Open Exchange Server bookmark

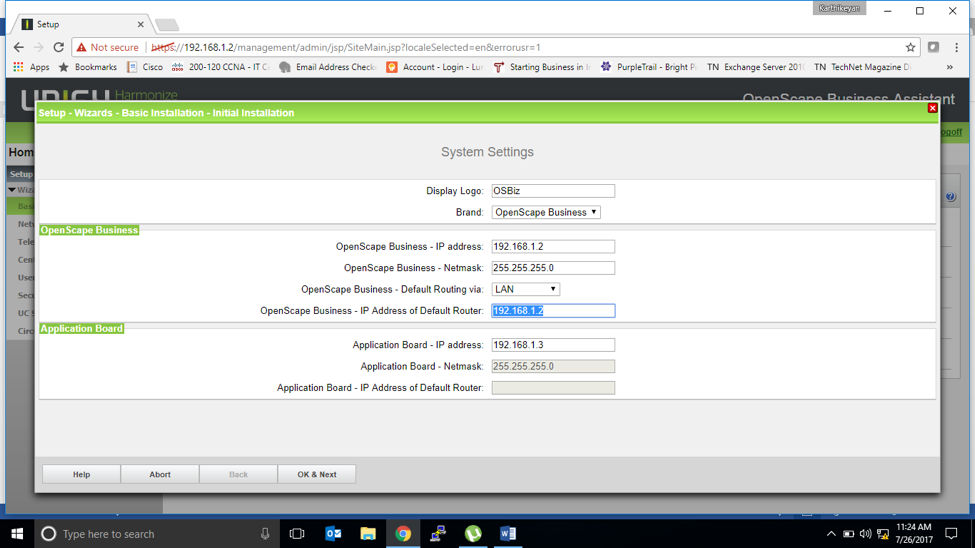click(x=756, y=67)
